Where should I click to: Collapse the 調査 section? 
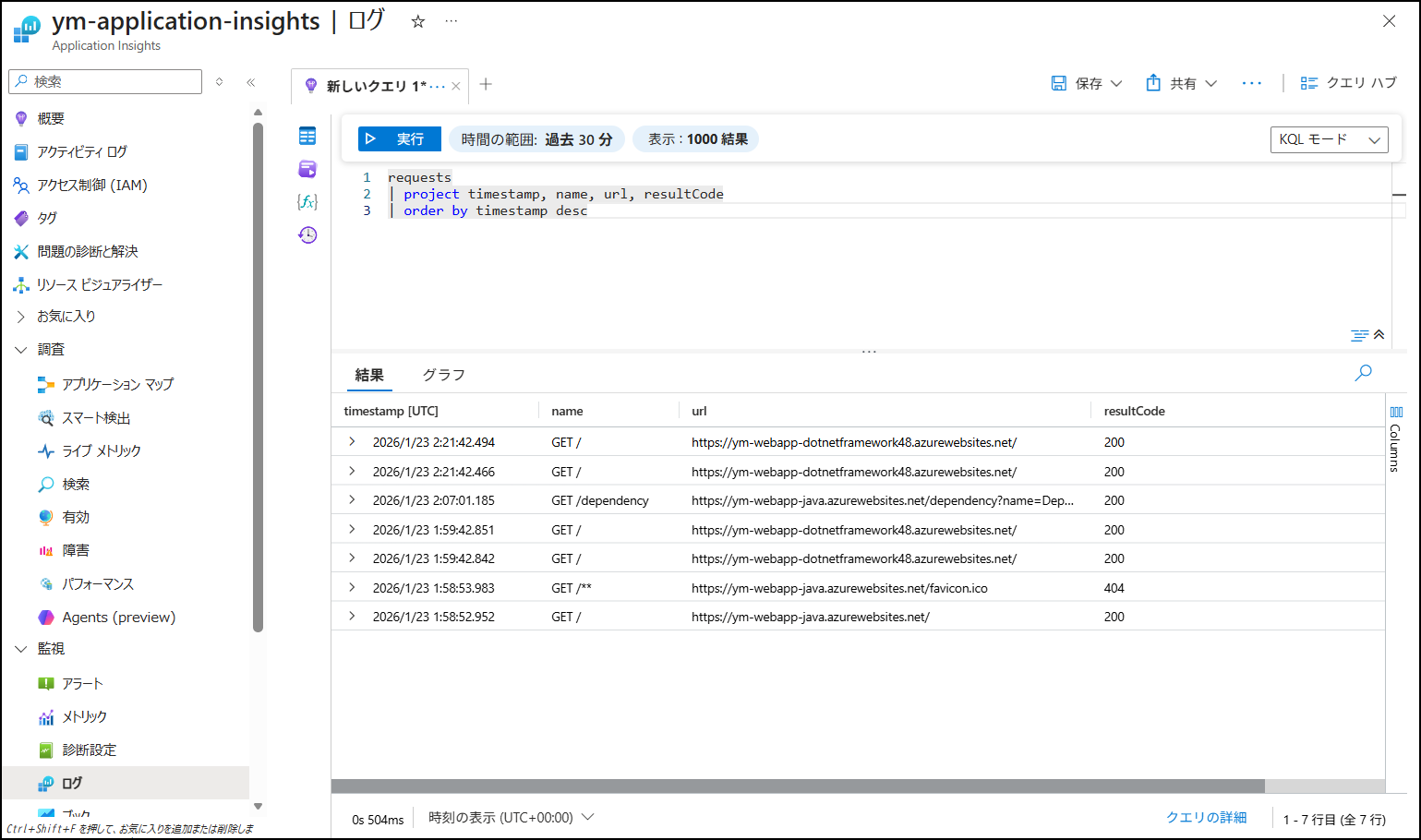click(21, 350)
